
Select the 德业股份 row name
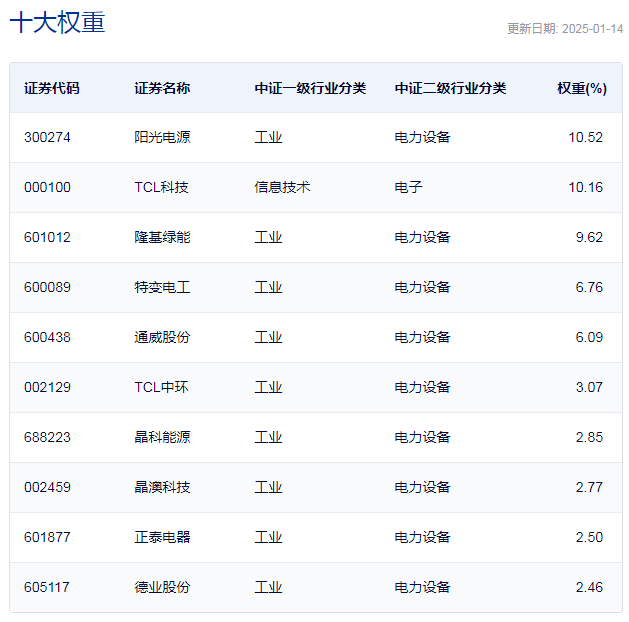tap(162, 588)
